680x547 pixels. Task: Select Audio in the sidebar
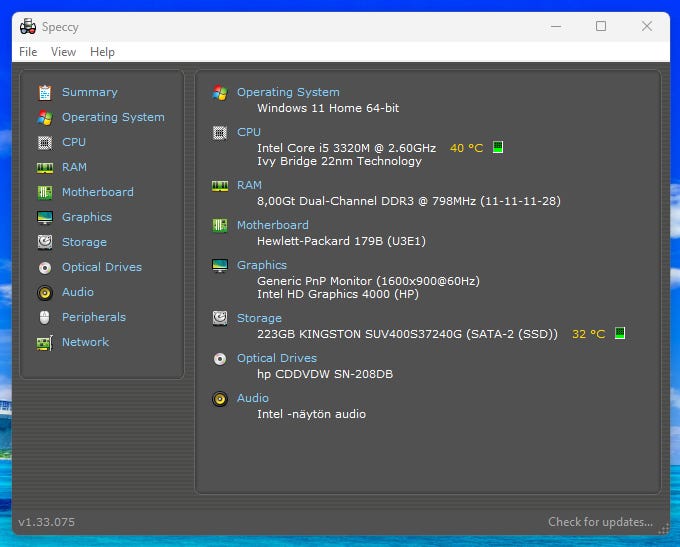pos(78,292)
